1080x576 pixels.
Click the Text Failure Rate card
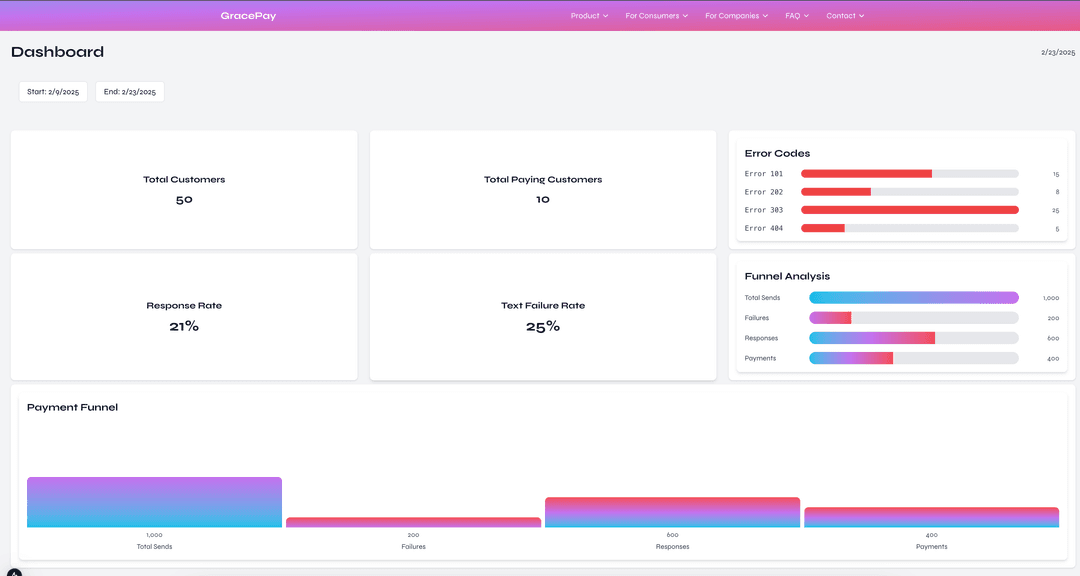[542, 315]
